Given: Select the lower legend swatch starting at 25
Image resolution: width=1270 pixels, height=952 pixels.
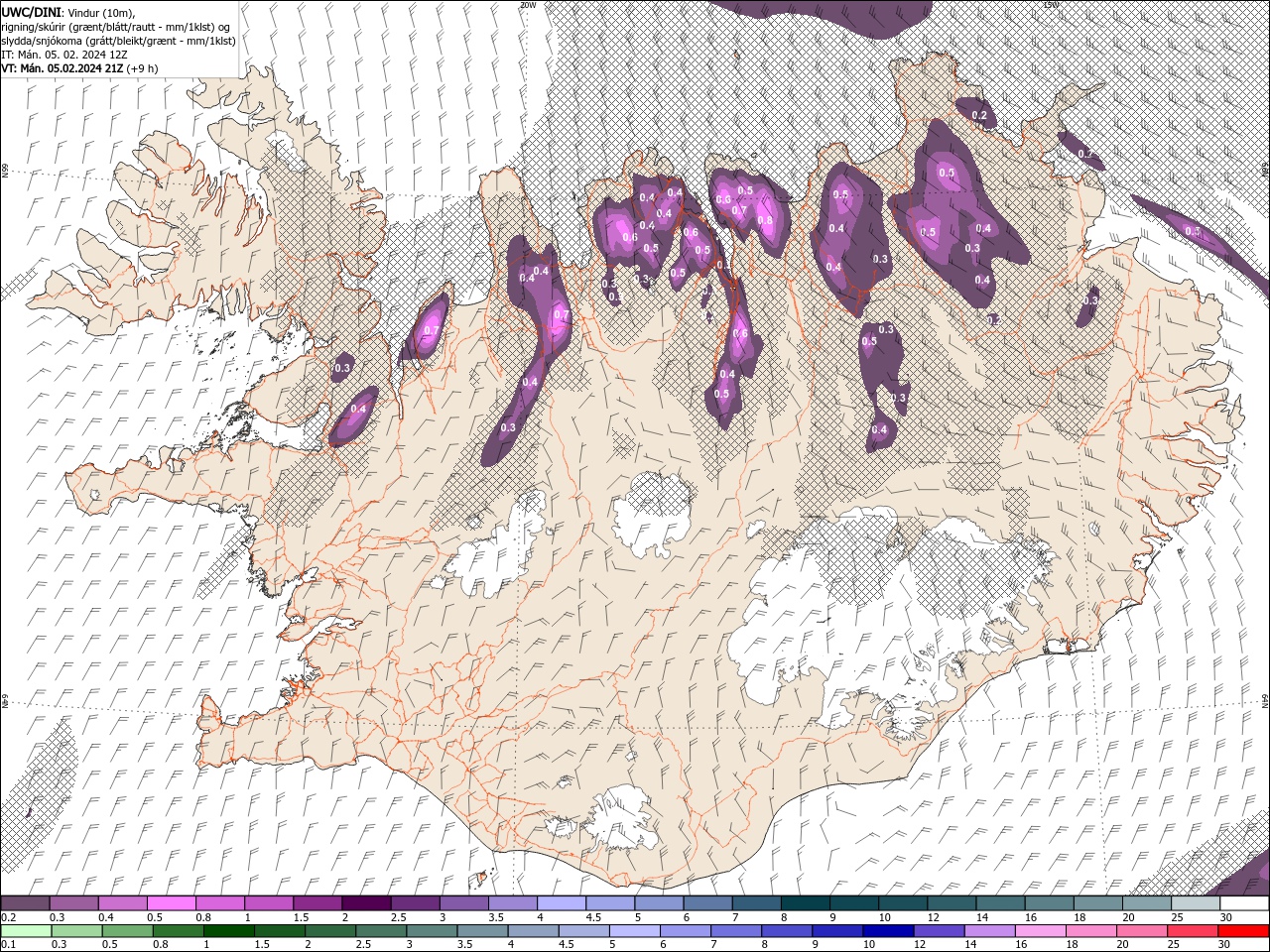Looking at the screenshot, I should 1192,931.
